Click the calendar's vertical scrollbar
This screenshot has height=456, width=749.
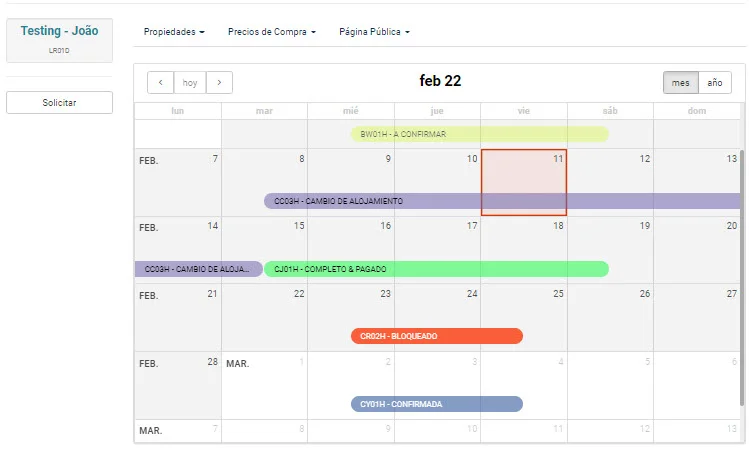(742, 277)
